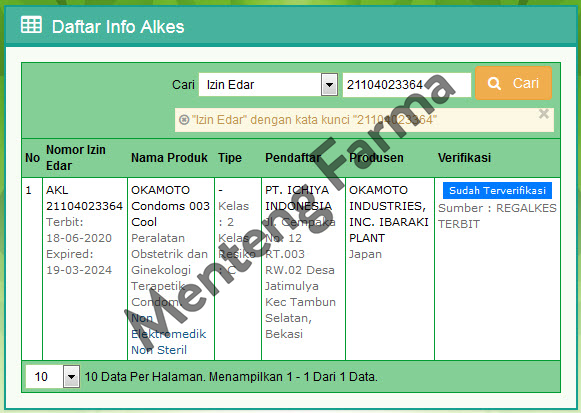
Task: Click the search keyword field containing 21104023364
Action: pos(406,85)
